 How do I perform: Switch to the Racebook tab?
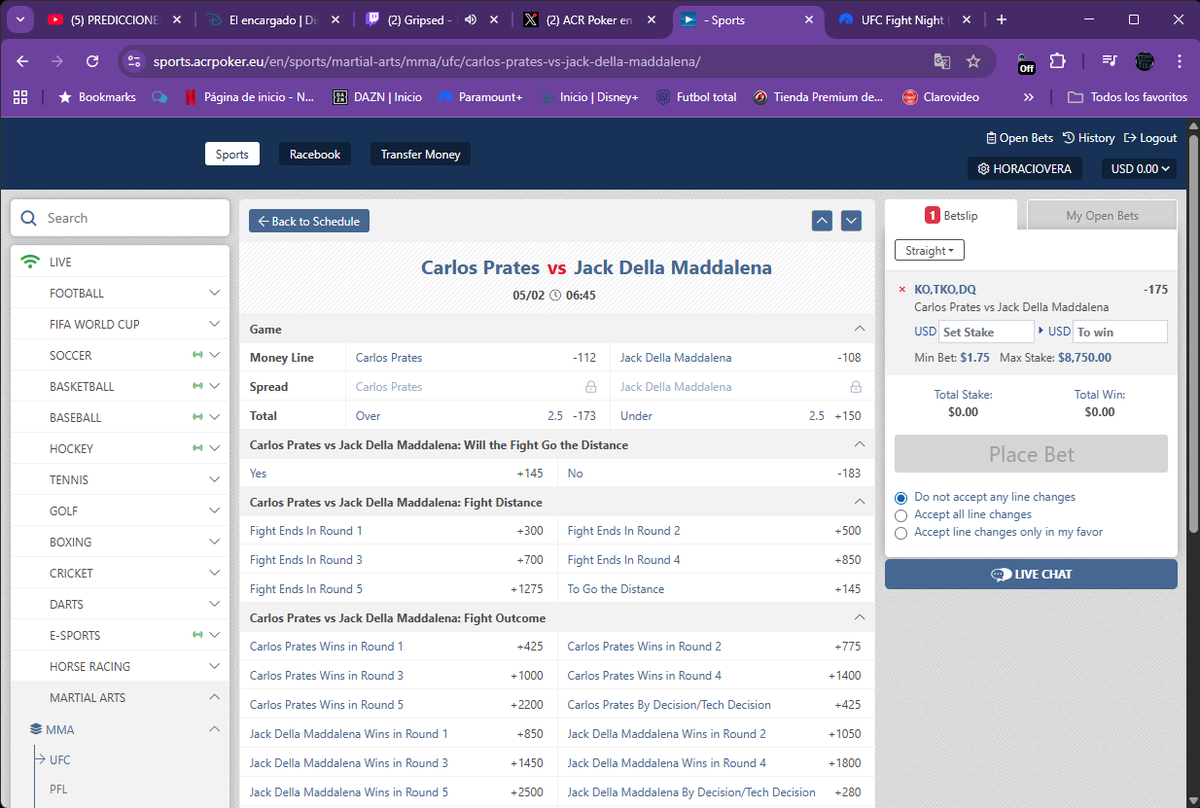[315, 154]
